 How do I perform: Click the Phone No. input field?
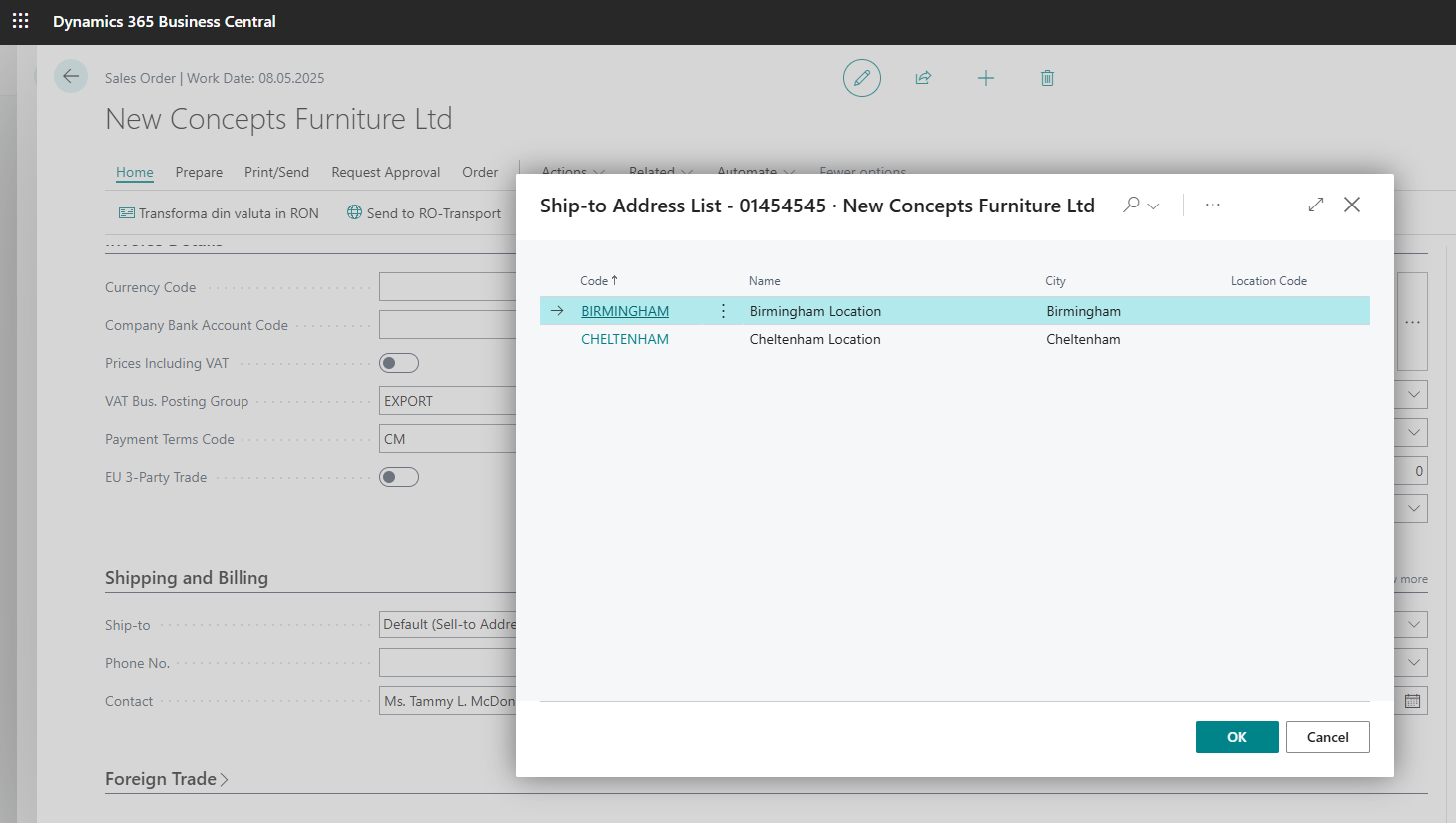coord(448,662)
